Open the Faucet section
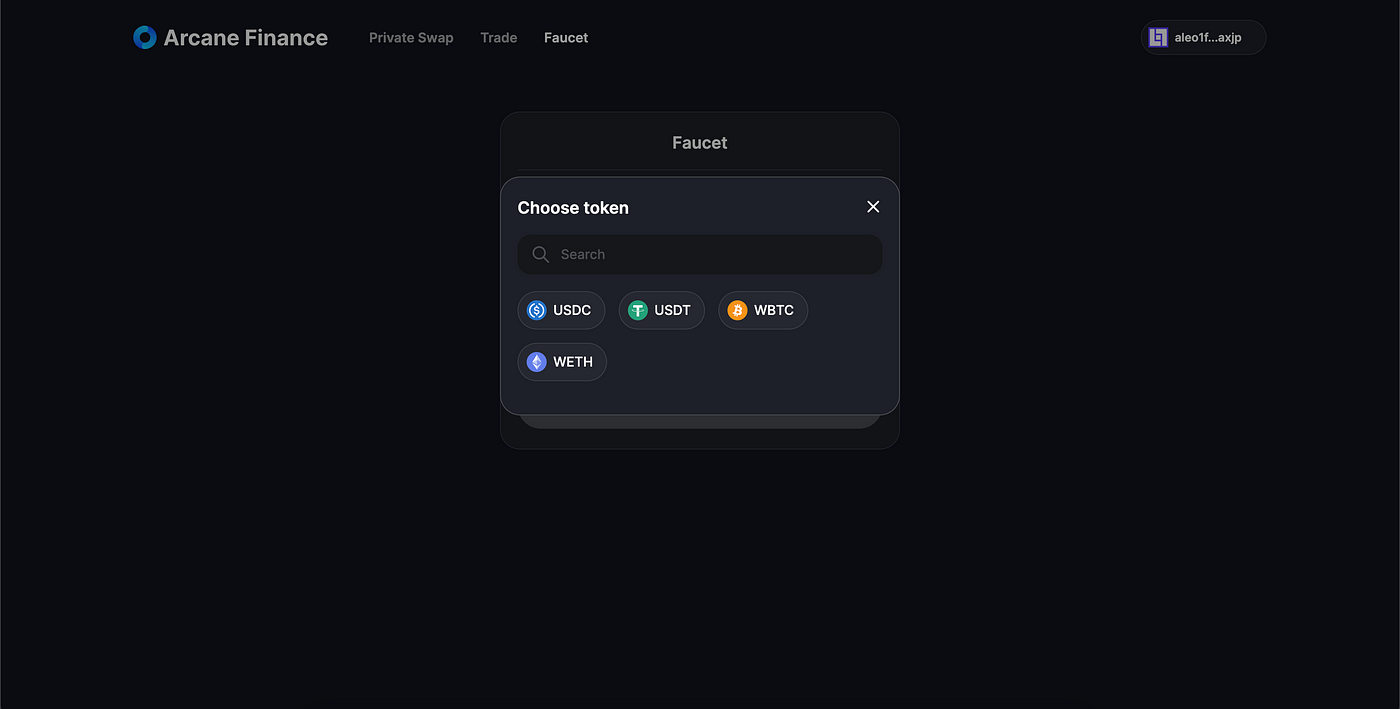Viewport: 1400px width, 709px height. (565, 37)
